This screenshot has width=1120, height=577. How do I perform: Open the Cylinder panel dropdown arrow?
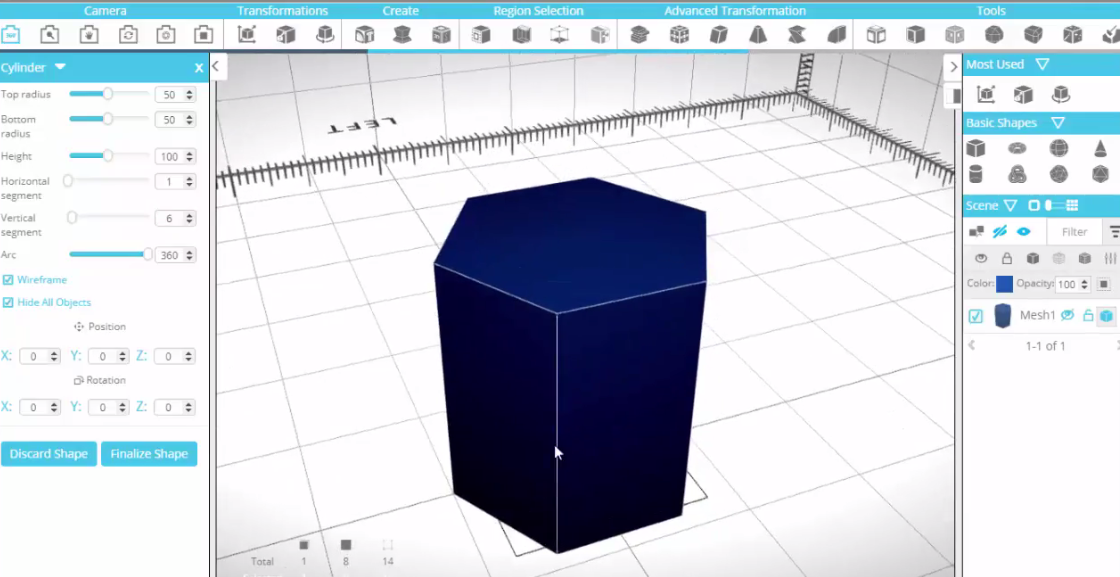[x=61, y=66]
